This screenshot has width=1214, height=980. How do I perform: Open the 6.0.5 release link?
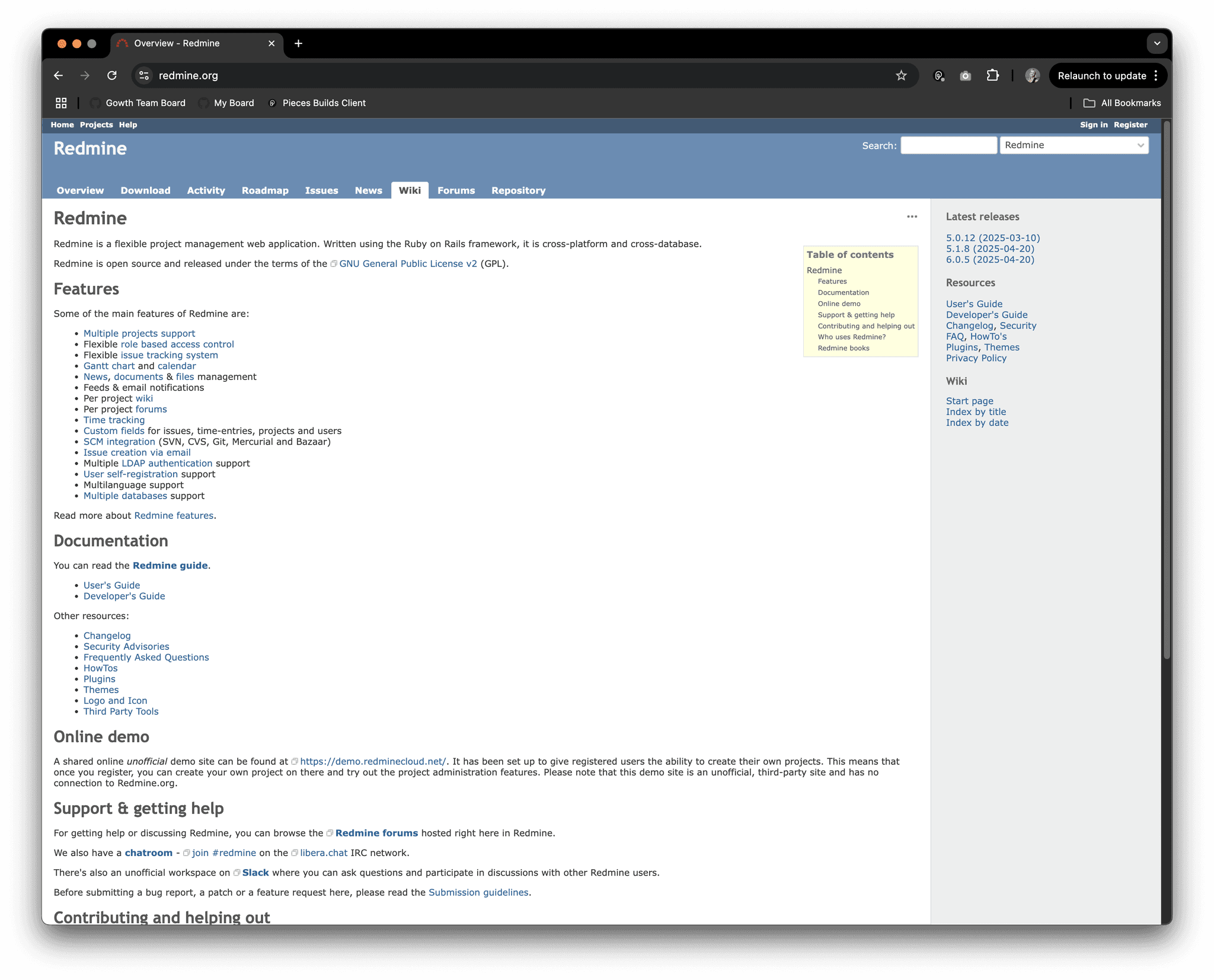point(989,260)
